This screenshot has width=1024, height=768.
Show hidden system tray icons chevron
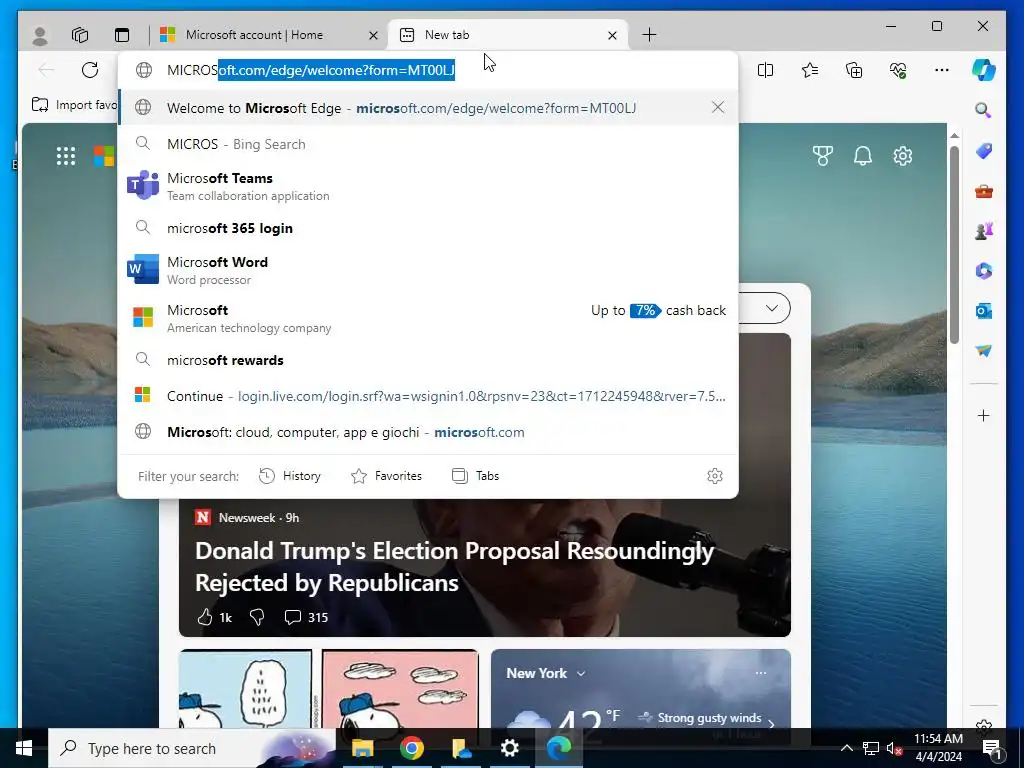coord(846,748)
